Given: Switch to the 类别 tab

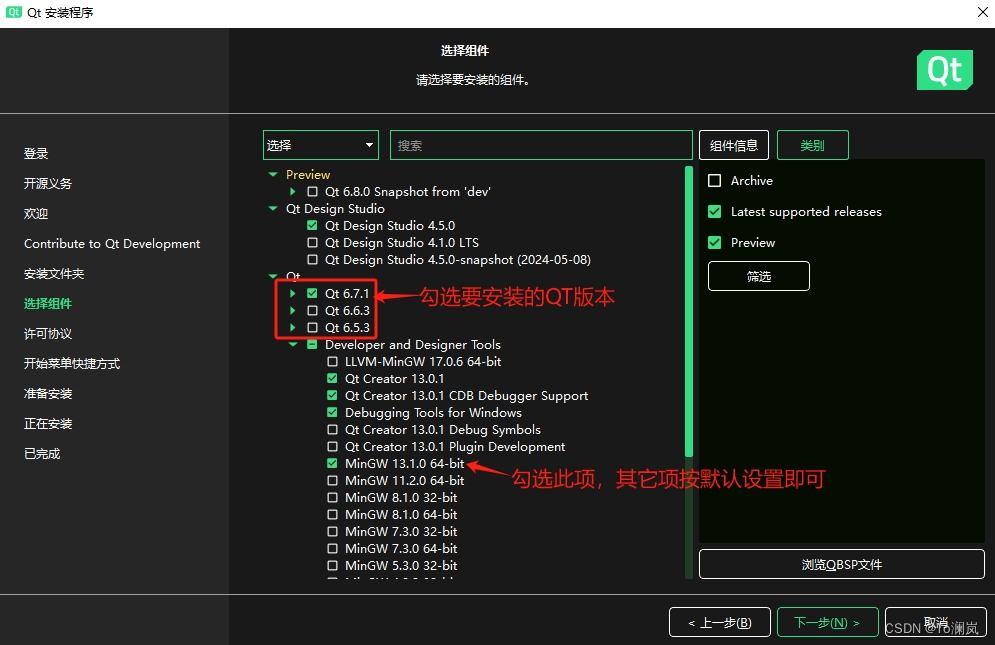Looking at the screenshot, I should [x=812, y=145].
